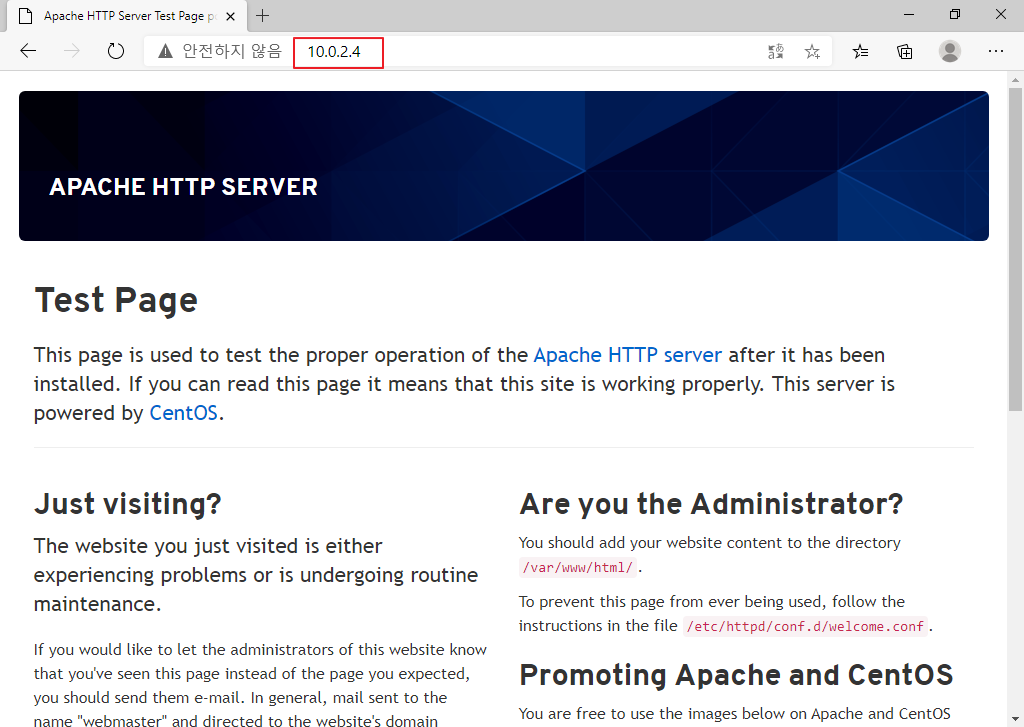The height and width of the screenshot is (727, 1024).
Task: Open the not secure warning icon
Action: (x=165, y=51)
